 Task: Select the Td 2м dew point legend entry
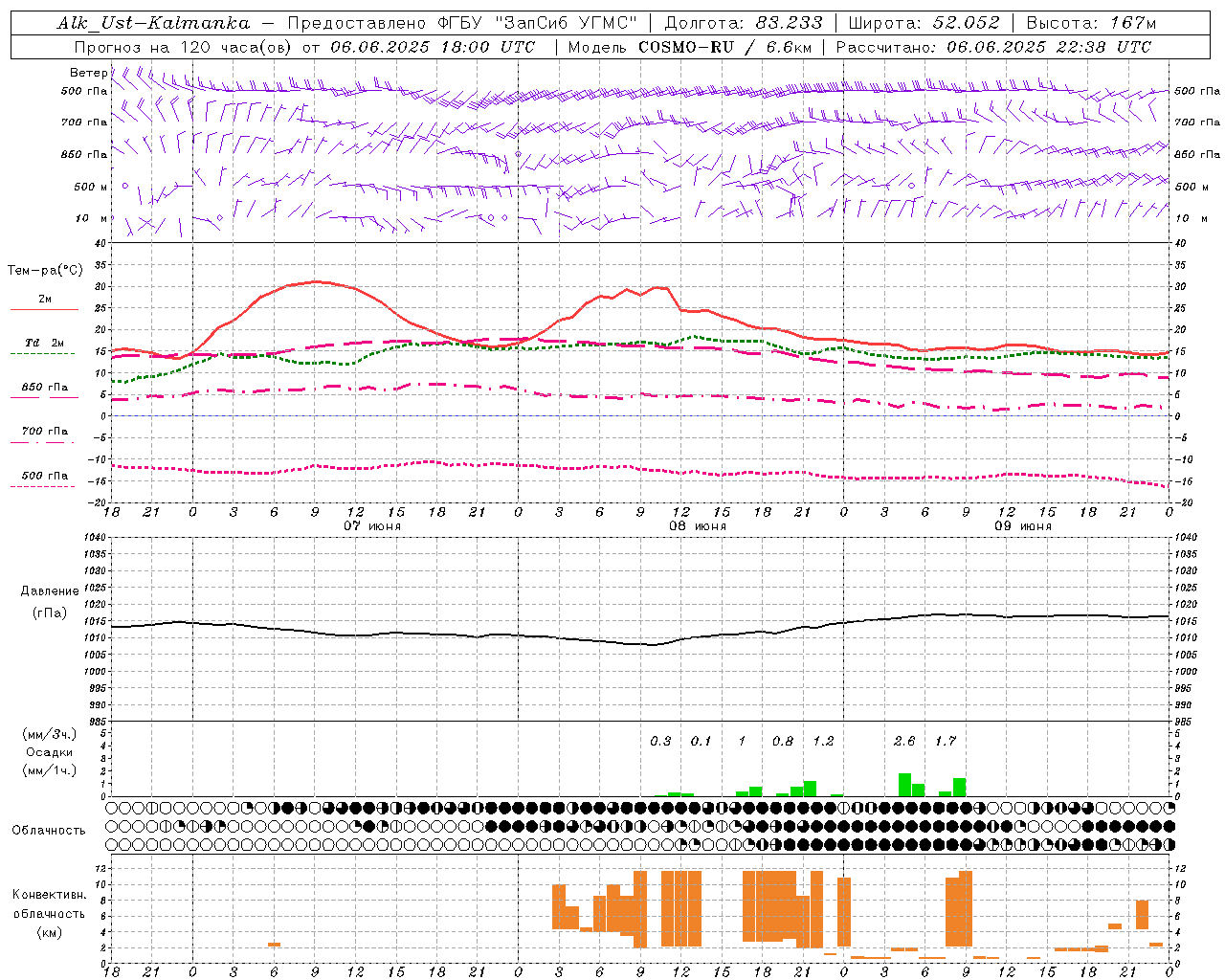click(x=45, y=343)
